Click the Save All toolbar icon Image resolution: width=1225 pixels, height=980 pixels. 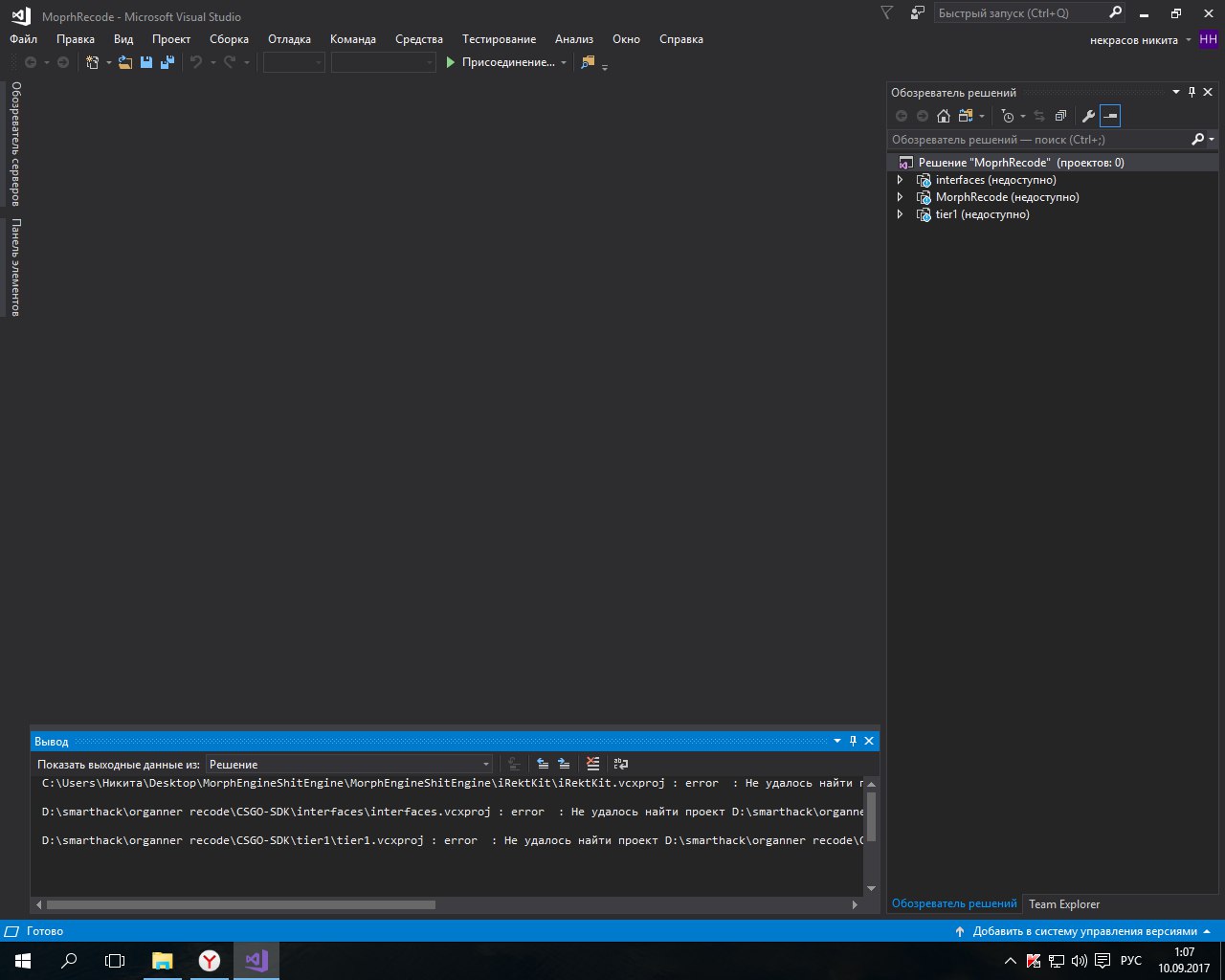point(167,62)
